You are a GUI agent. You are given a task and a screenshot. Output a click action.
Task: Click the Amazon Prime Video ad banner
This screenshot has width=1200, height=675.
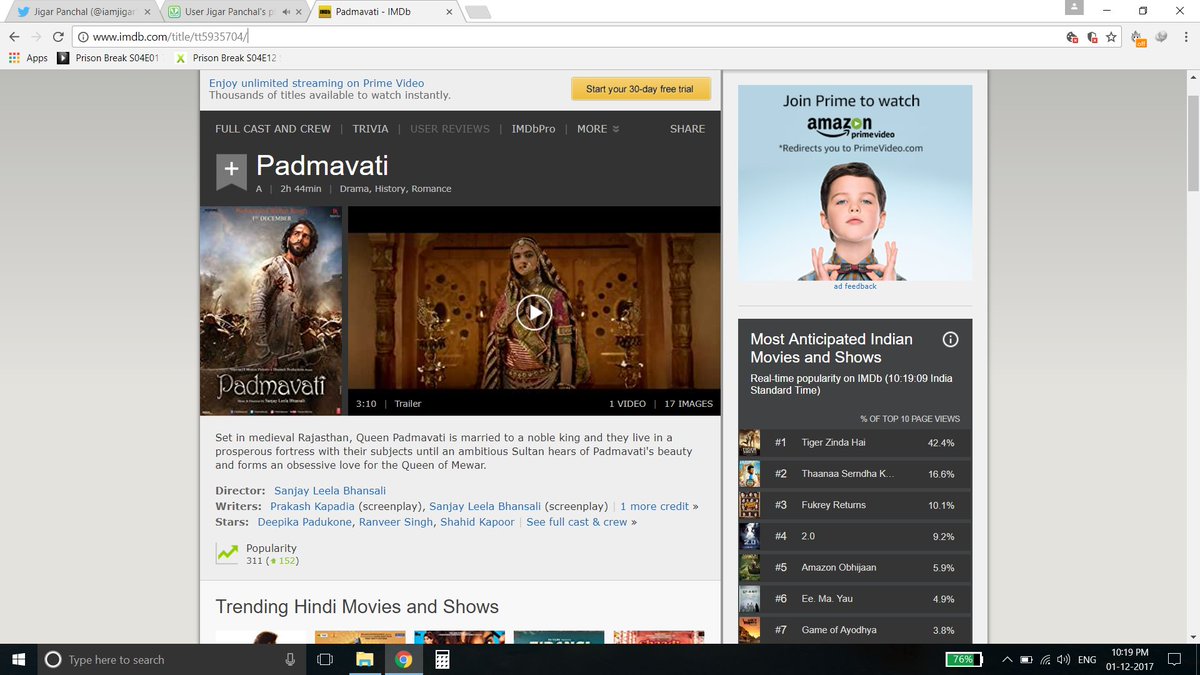[x=855, y=182]
